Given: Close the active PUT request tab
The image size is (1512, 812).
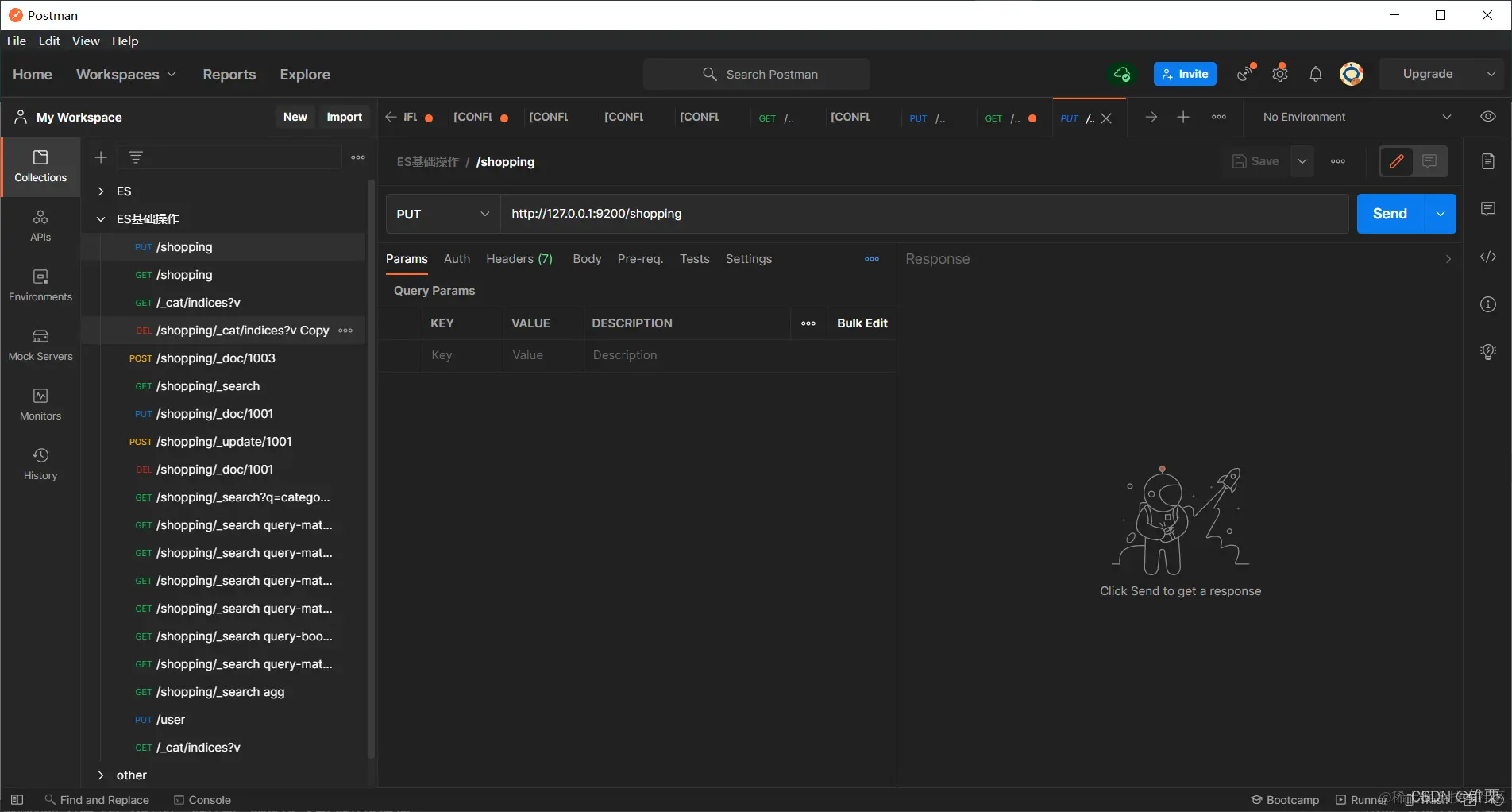Looking at the screenshot, I should [1106, 118].
